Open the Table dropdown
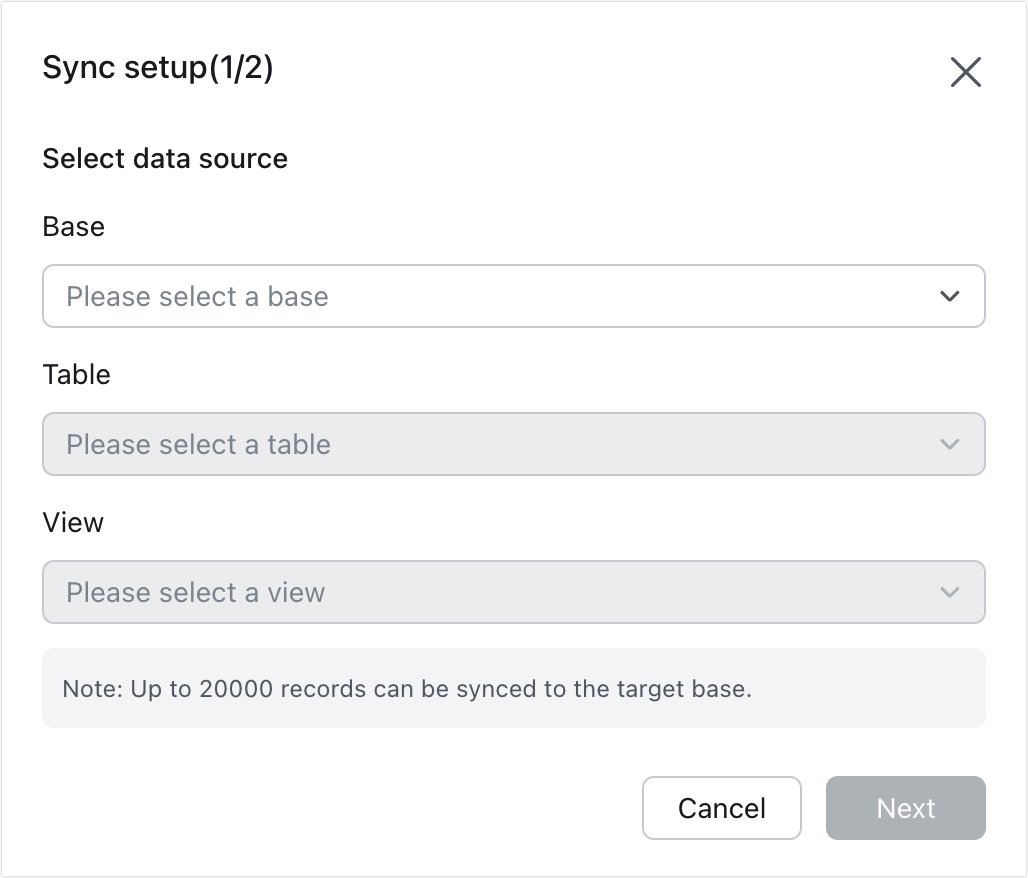The height and width of the screenshot is (878, 1028). coord(513,444)
